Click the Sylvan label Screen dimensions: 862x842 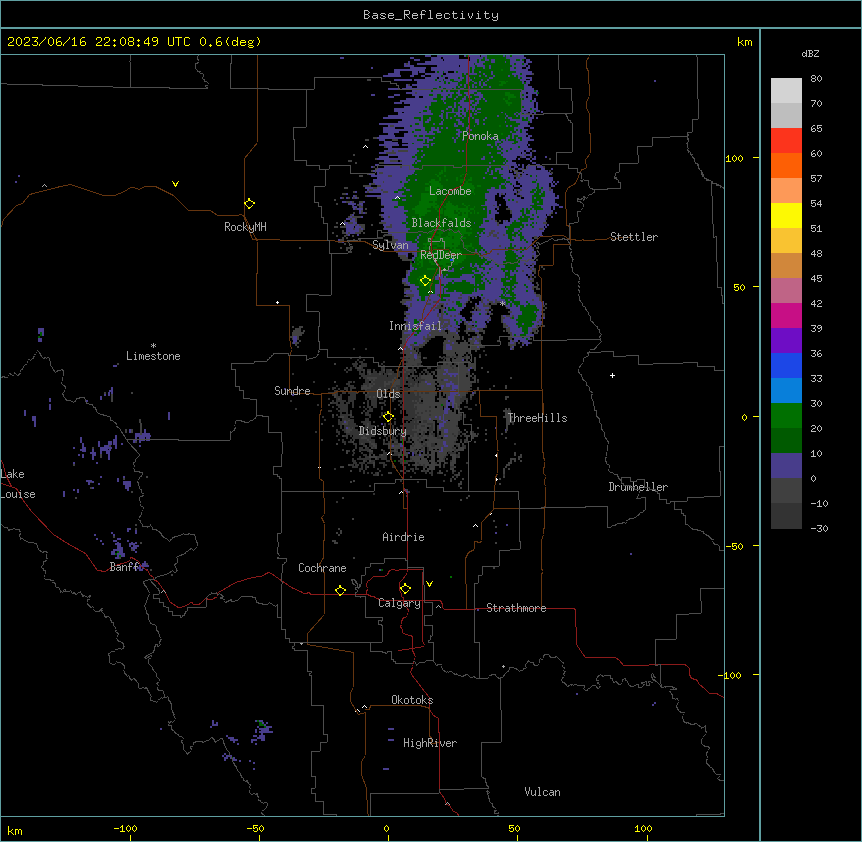(390, 245)
